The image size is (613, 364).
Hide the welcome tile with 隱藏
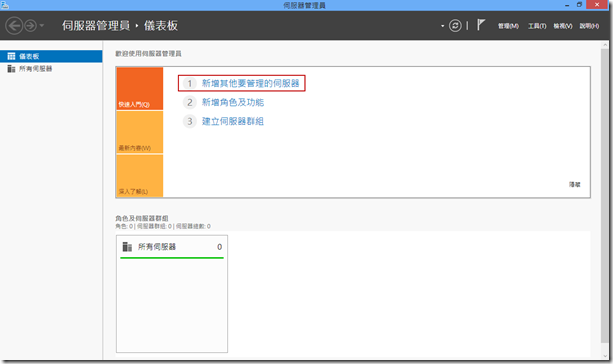[575, 185]
